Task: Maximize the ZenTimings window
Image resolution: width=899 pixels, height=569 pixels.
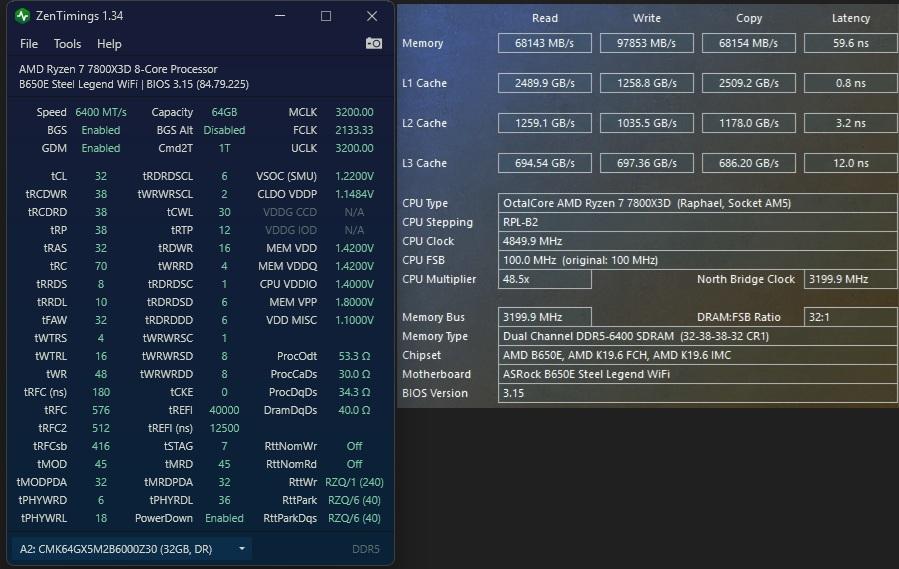Action: tap(326, 16)
